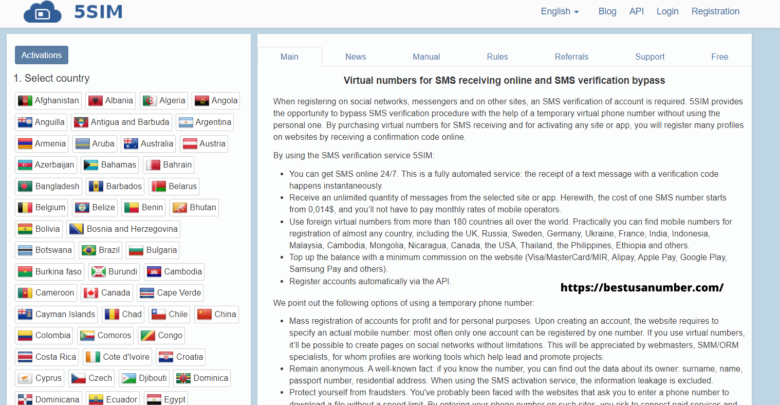Choose Armenia from country list
This screenshot has height=405, width=780.
coord(42,143)
